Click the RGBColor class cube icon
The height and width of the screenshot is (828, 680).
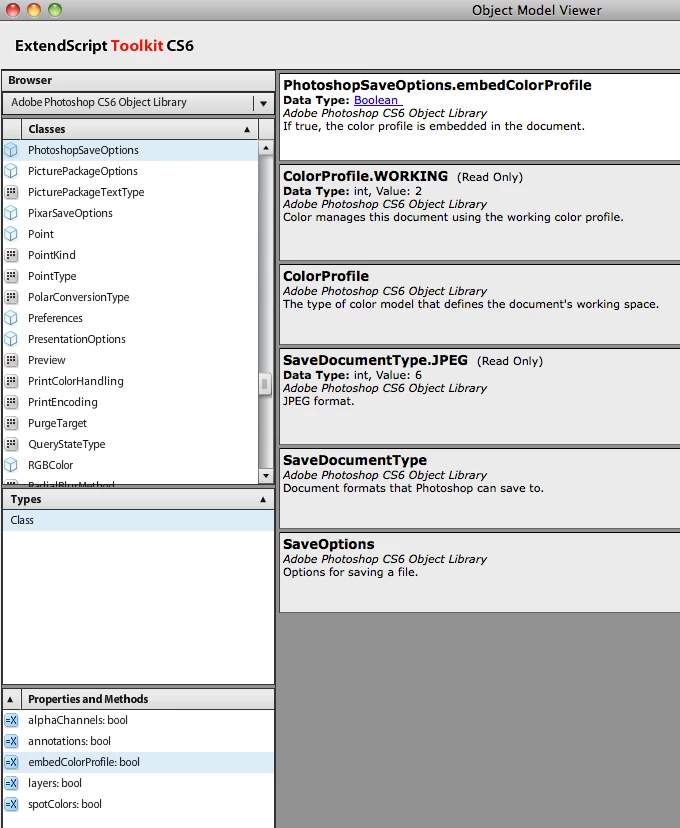11,465
